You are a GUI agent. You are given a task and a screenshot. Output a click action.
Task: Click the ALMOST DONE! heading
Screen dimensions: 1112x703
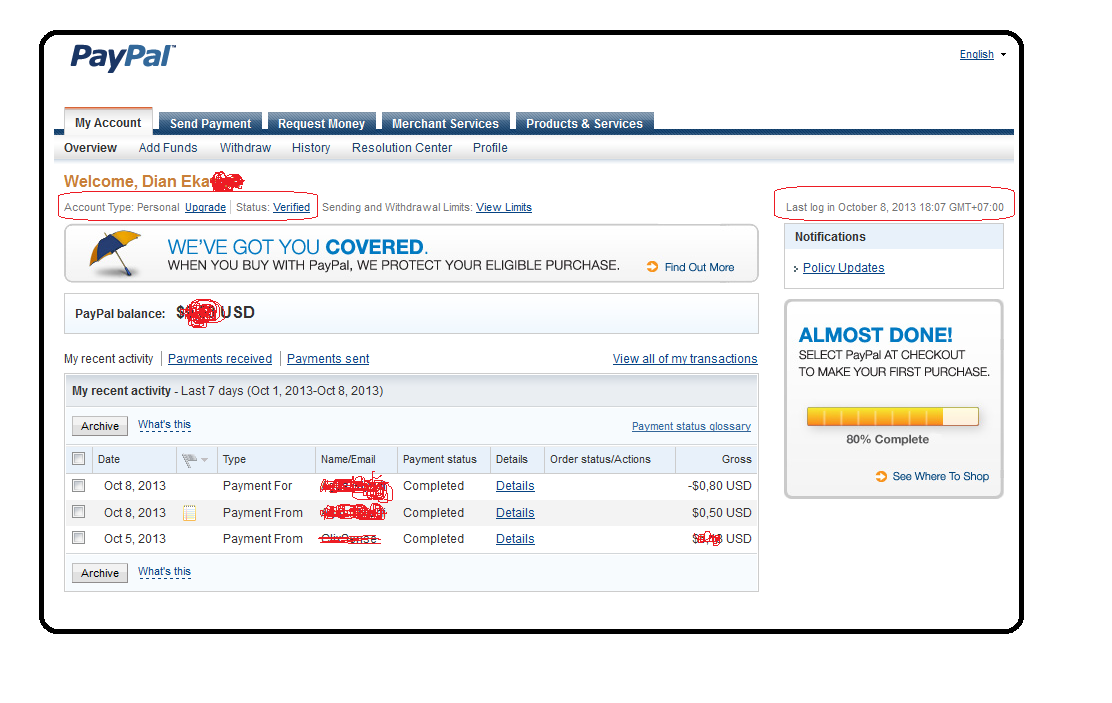click(x=875, y=335)
